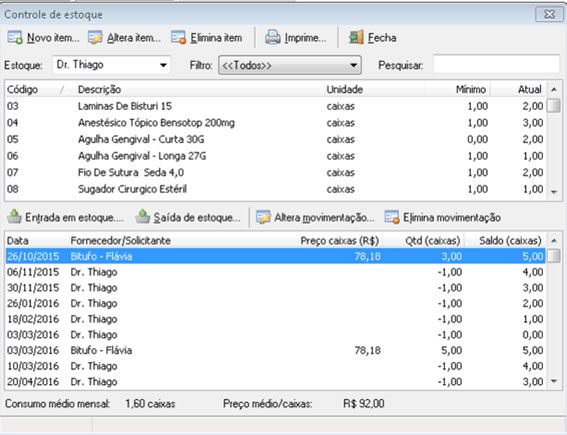Viewport: 567px width, 435px height.
Task: Select the Agulha Gengival - Curta 30G row
Action: point(275,139)
